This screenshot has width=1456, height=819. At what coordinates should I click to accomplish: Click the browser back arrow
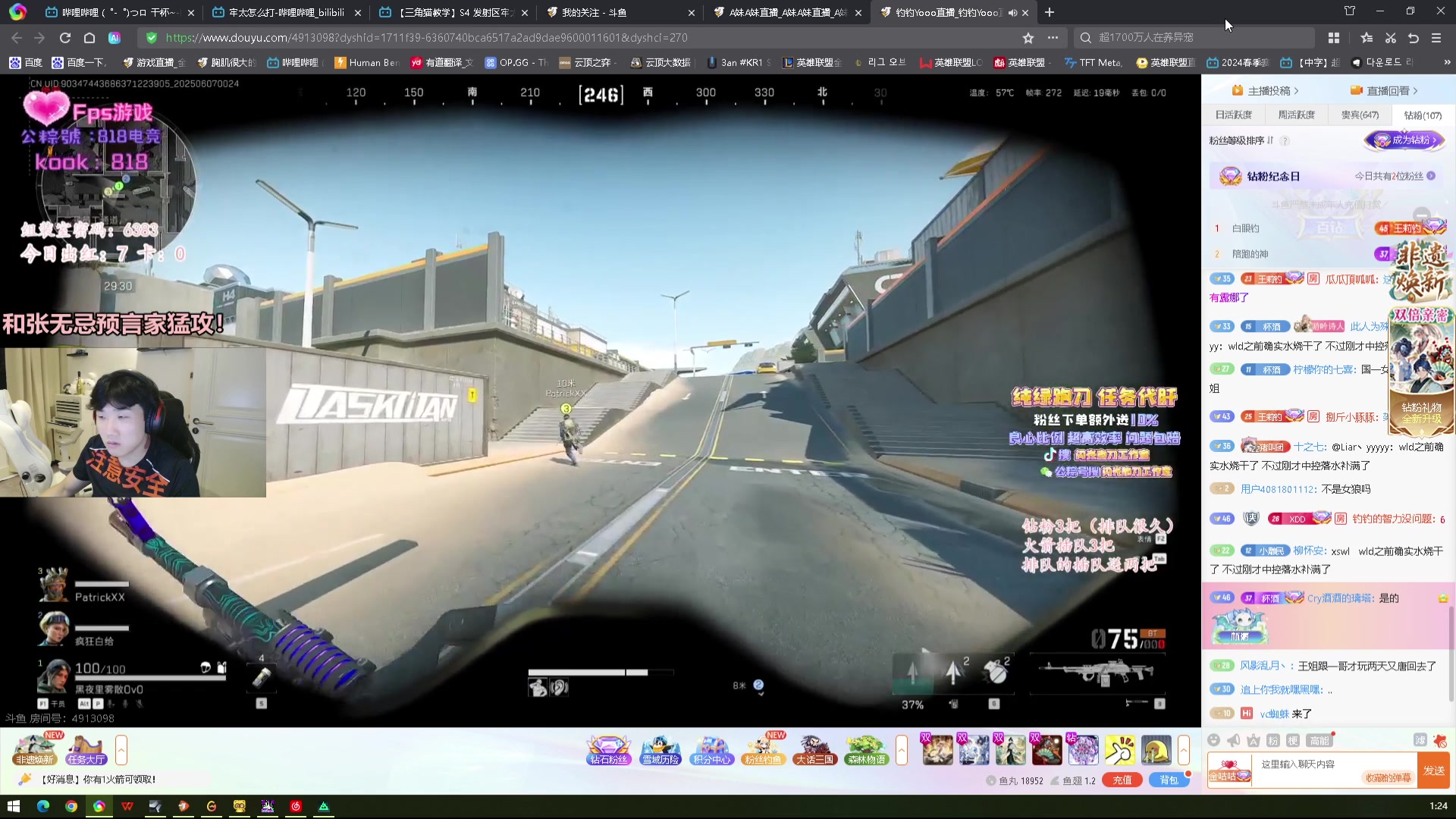click(17, 38)
